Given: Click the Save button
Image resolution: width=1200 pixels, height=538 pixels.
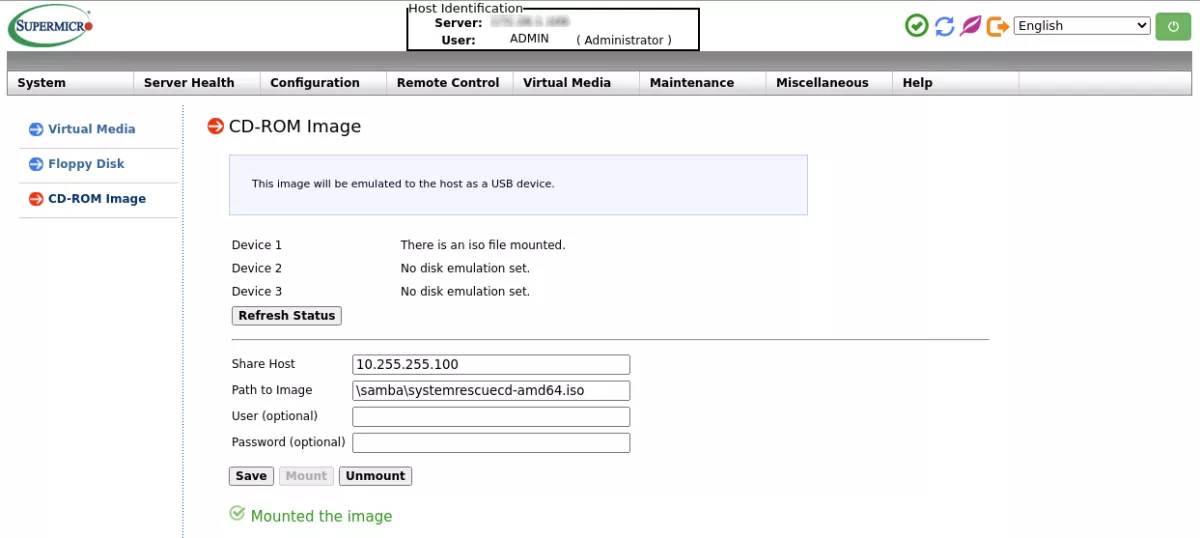Looking at the screenshot, I should pyautogui.click(x=251, y=476).
